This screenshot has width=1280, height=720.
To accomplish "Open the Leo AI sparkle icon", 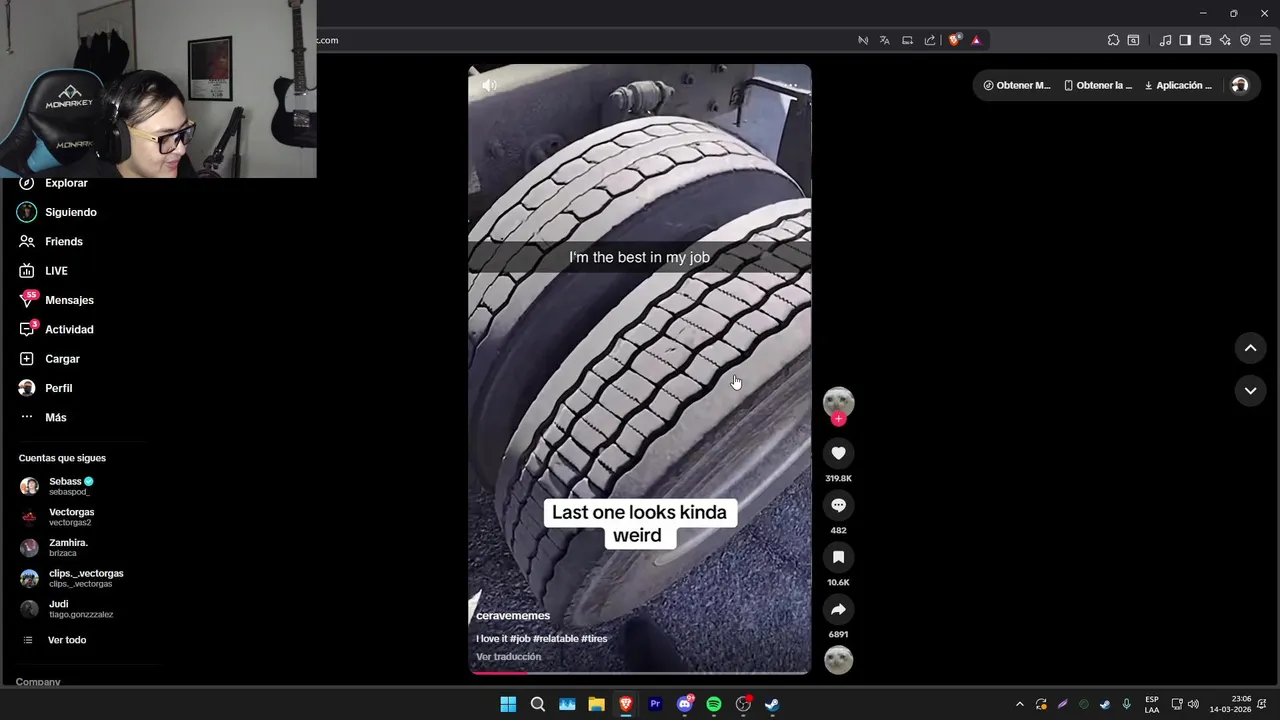I will point(1225,40).
